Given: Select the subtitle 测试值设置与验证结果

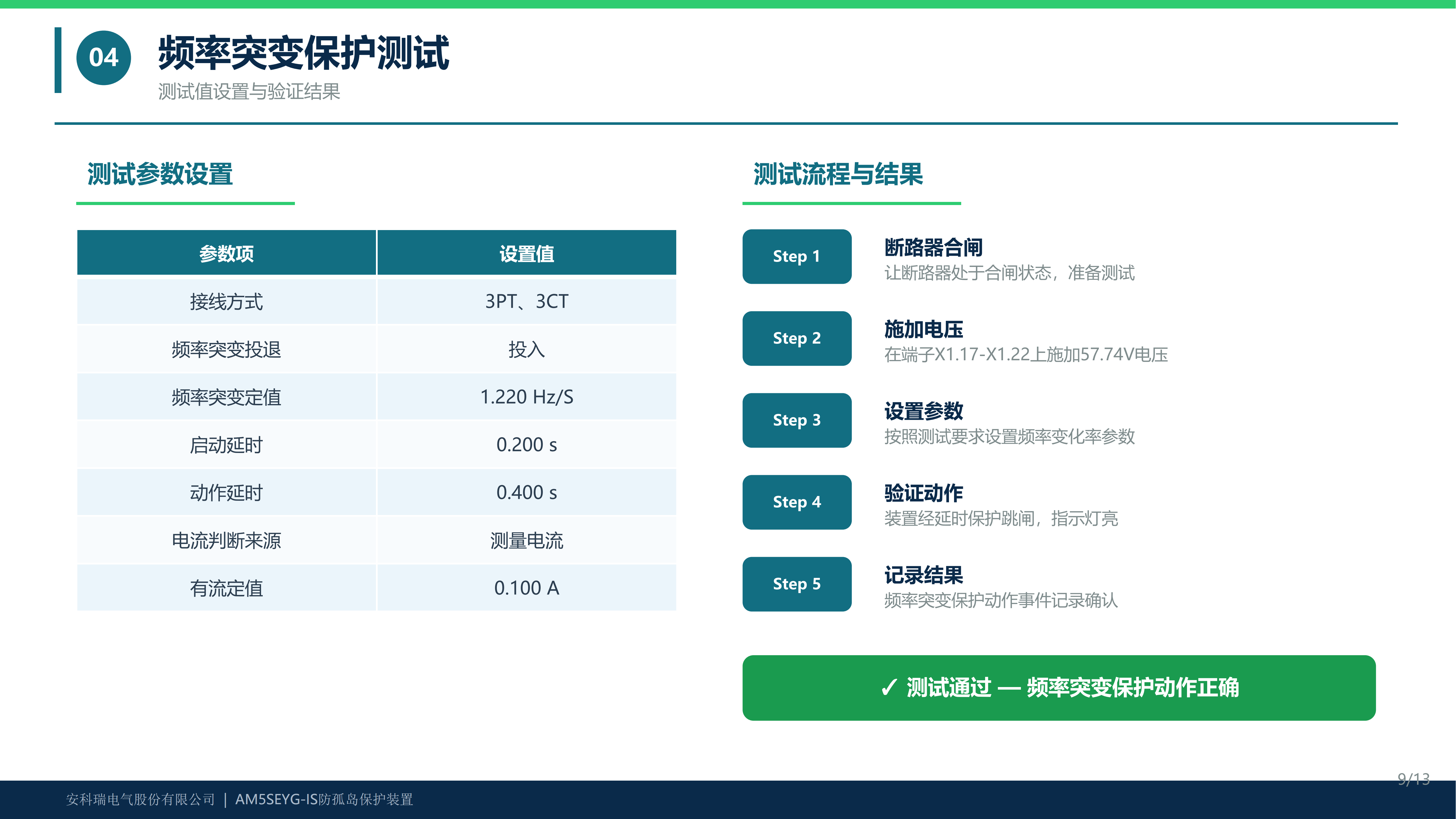Looking at the screenshot, I should click(x=249, y=92).
